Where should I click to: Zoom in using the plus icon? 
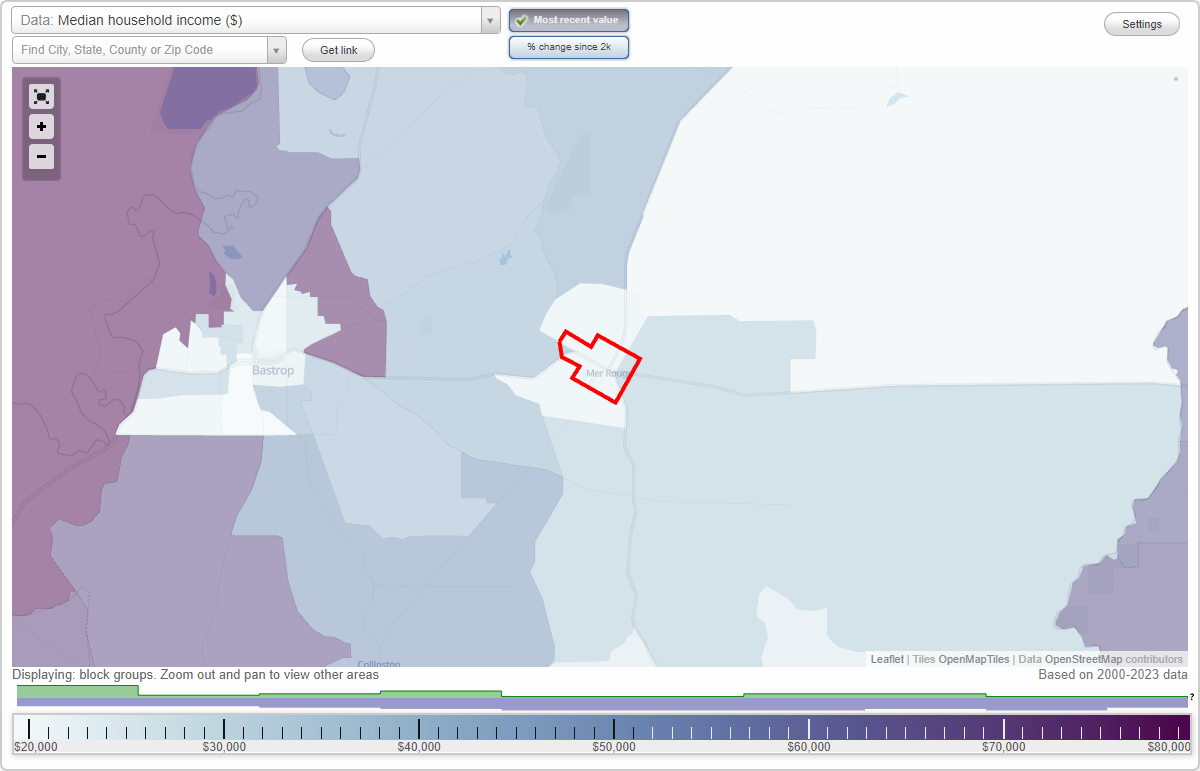tap(41, 126)
